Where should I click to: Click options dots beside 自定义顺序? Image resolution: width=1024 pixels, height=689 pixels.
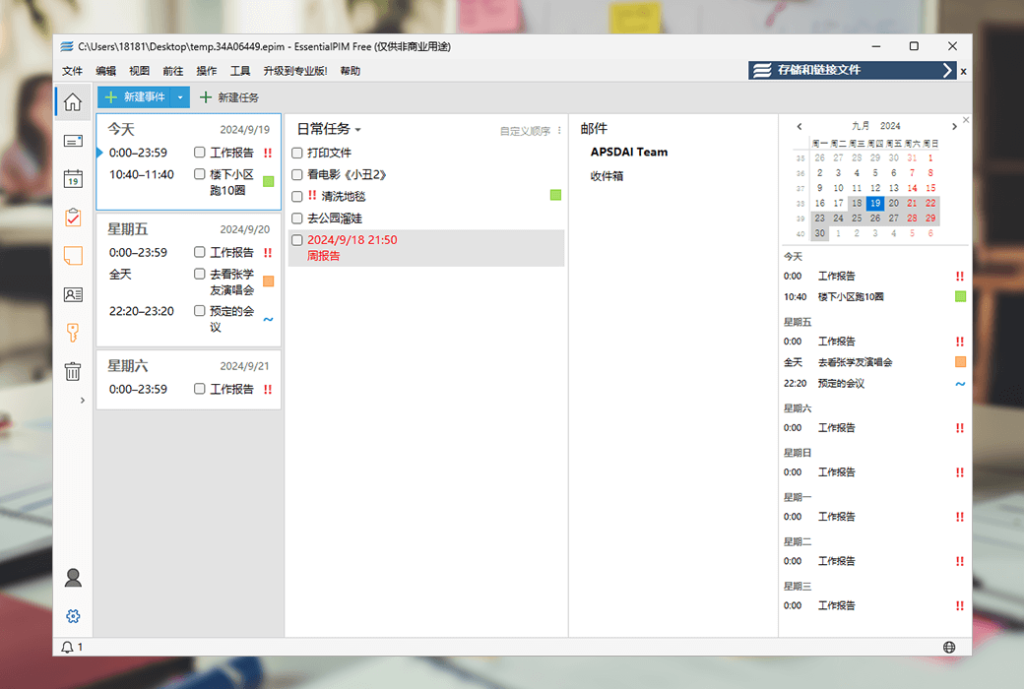pos(559,131)
